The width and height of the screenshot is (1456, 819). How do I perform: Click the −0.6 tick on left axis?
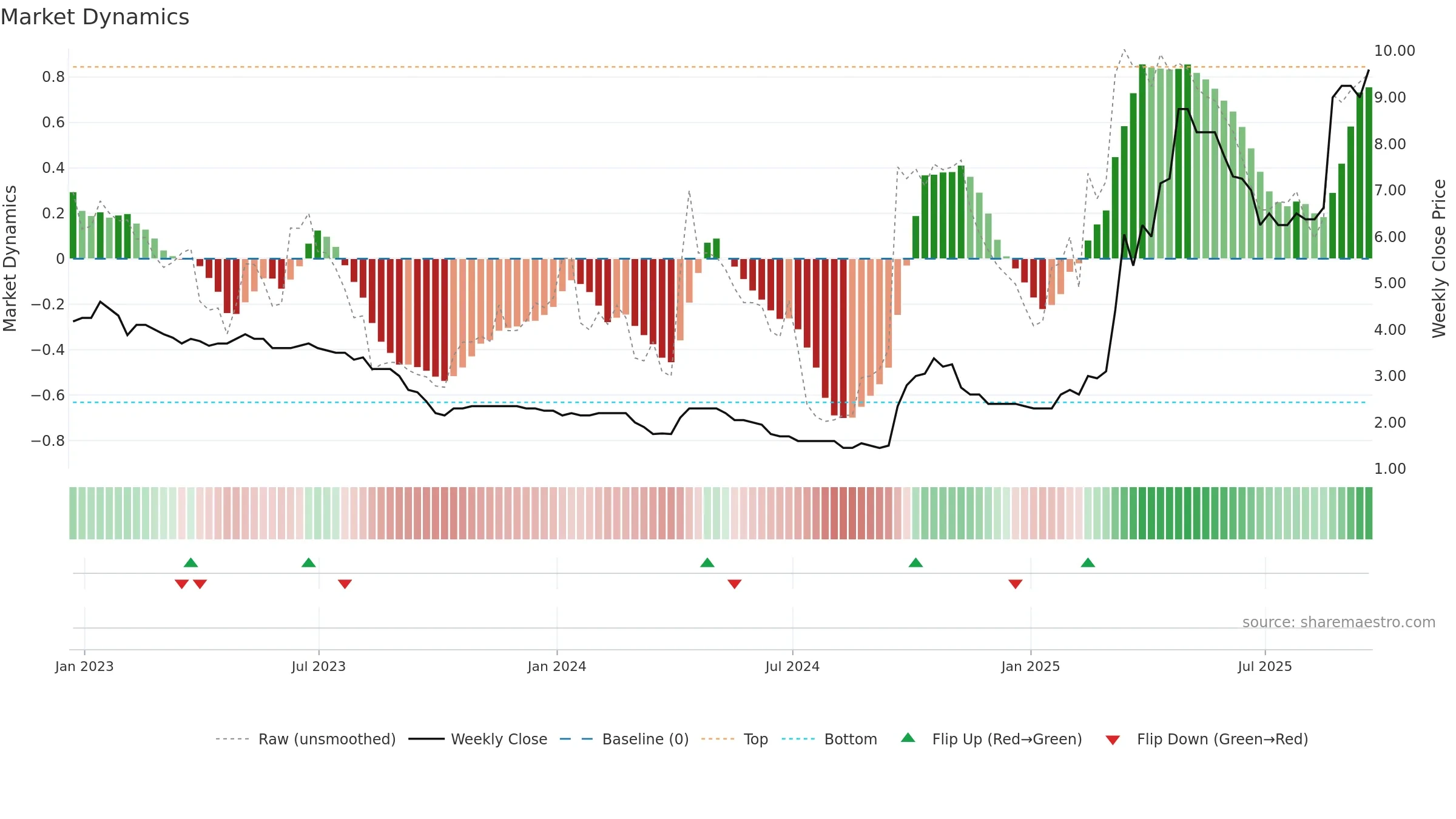[x=48, y=395]
